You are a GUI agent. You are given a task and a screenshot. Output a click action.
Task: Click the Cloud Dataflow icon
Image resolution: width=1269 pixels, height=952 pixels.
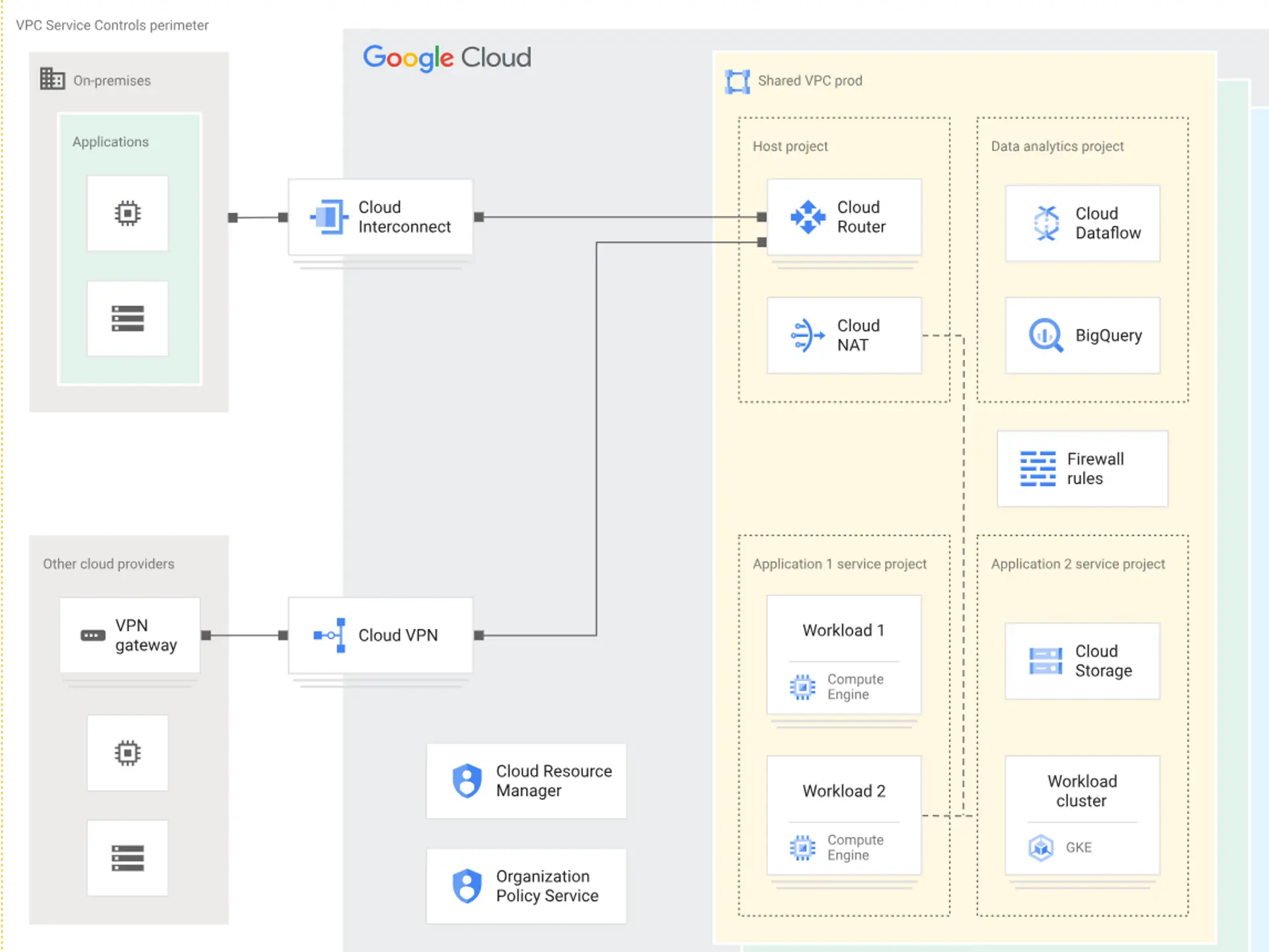pyautogui.click(x=1046, y=223)
